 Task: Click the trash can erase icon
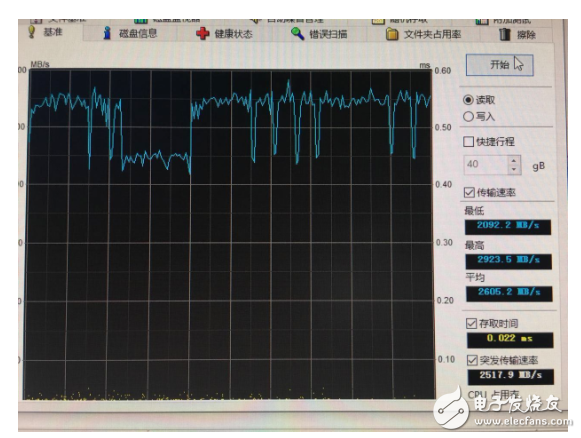[504, 34]
